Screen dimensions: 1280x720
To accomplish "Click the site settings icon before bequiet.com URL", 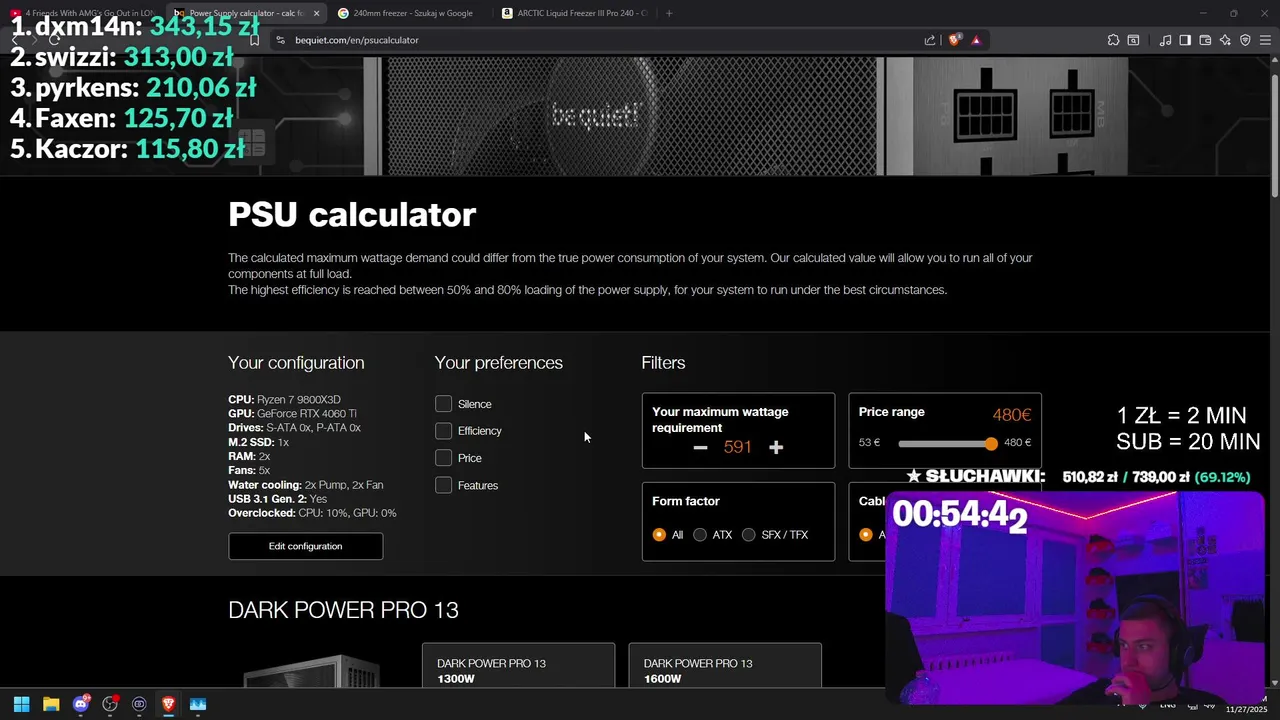I will 281,40.
